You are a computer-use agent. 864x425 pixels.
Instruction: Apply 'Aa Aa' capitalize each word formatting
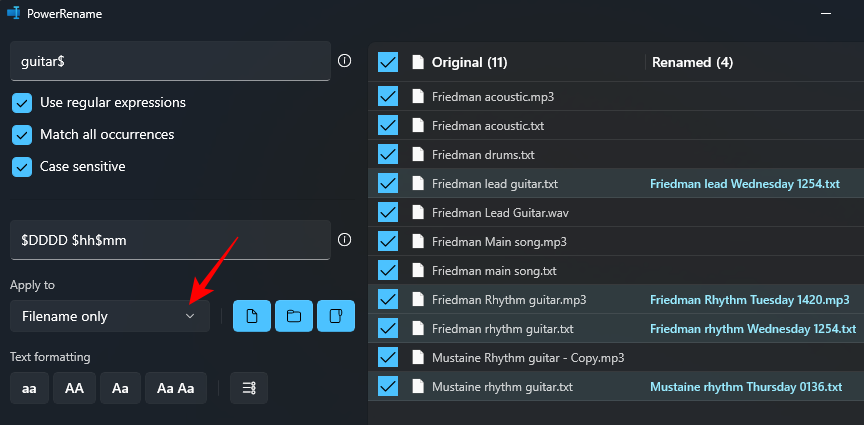[x=176, y=388]
